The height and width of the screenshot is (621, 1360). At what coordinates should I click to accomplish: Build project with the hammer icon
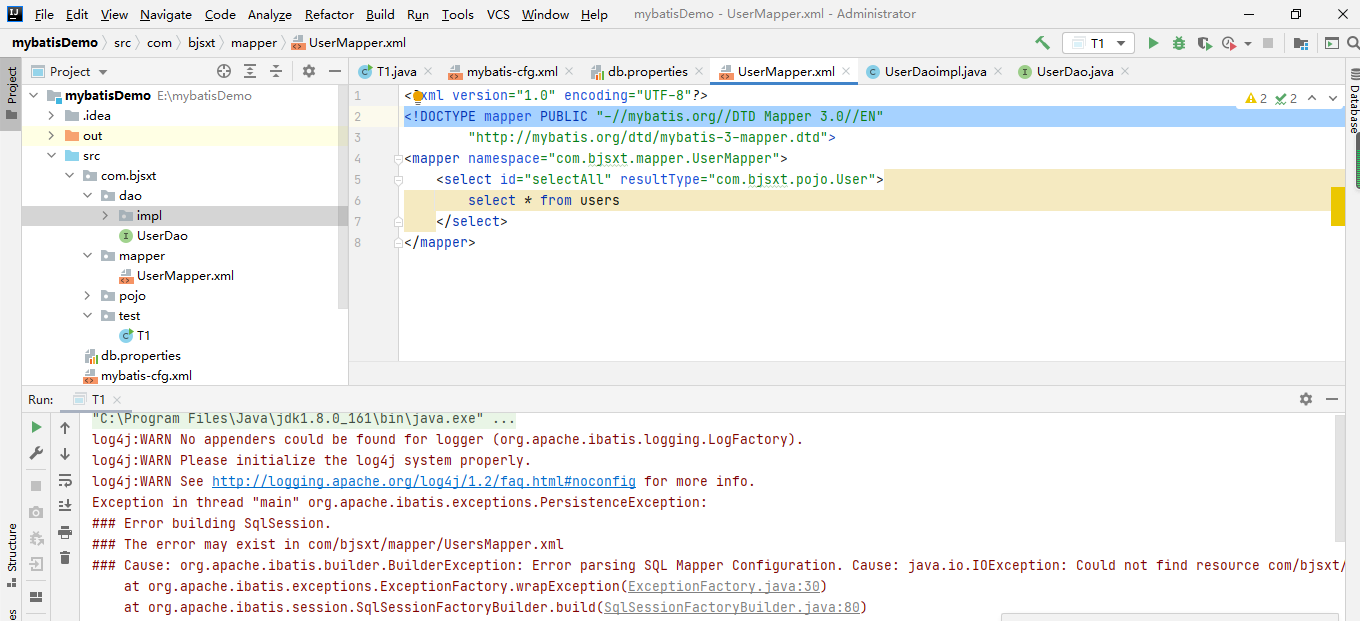1042,43
